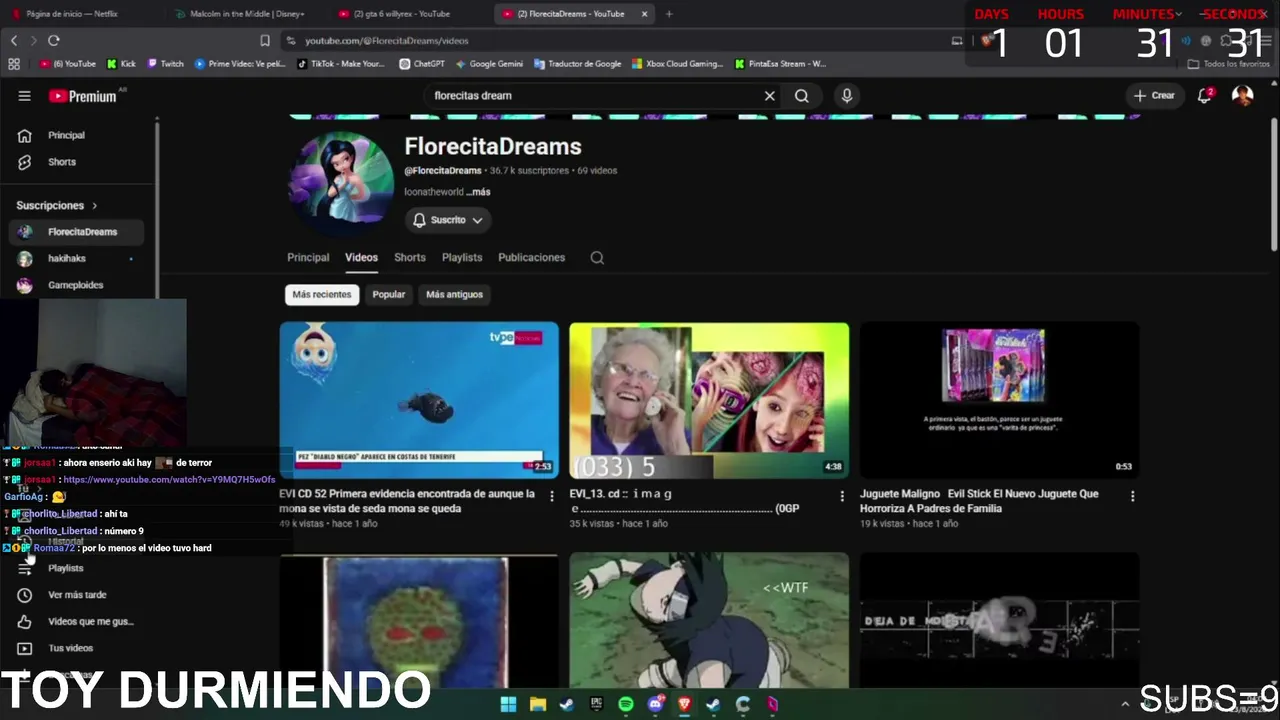Switch to Brave browser in taskbar
The height and width of the screenshot is (720, 1280).
pyautogui.click(x=685, y=704)
